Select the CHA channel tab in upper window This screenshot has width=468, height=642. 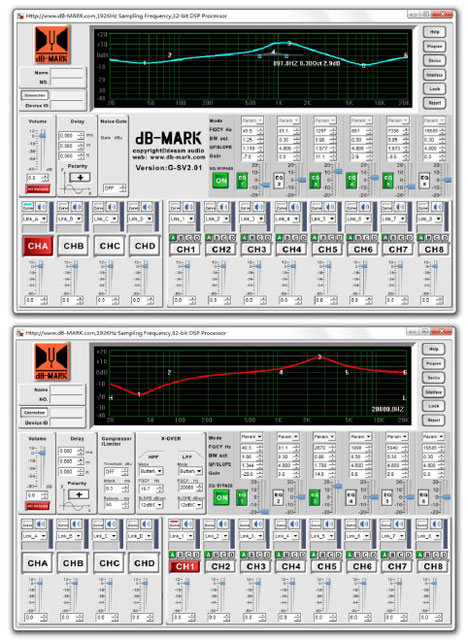pos(38,246)
